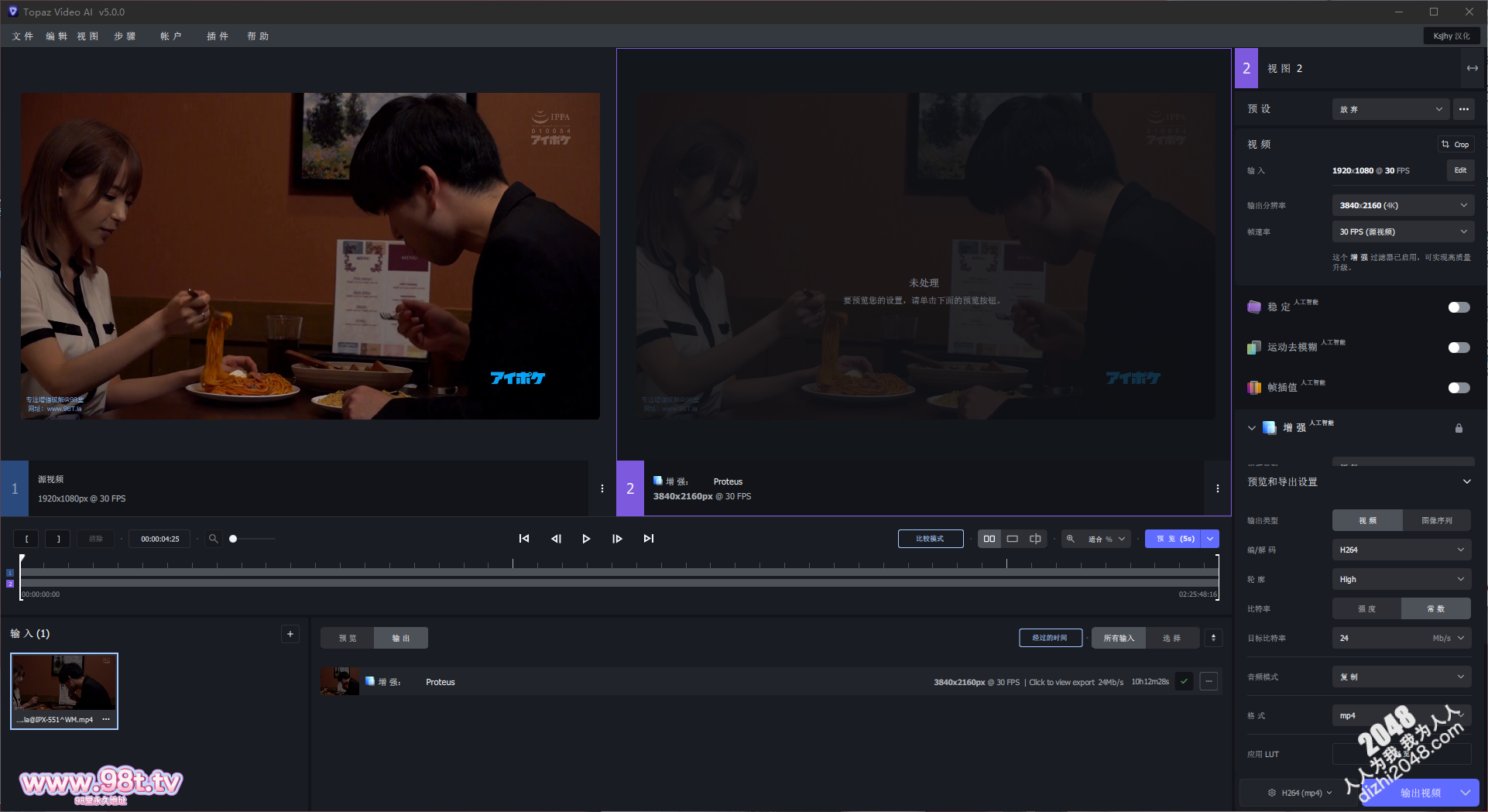
Task: Open the H264 codec dropdown
Action: click(x=1401, y=550)
